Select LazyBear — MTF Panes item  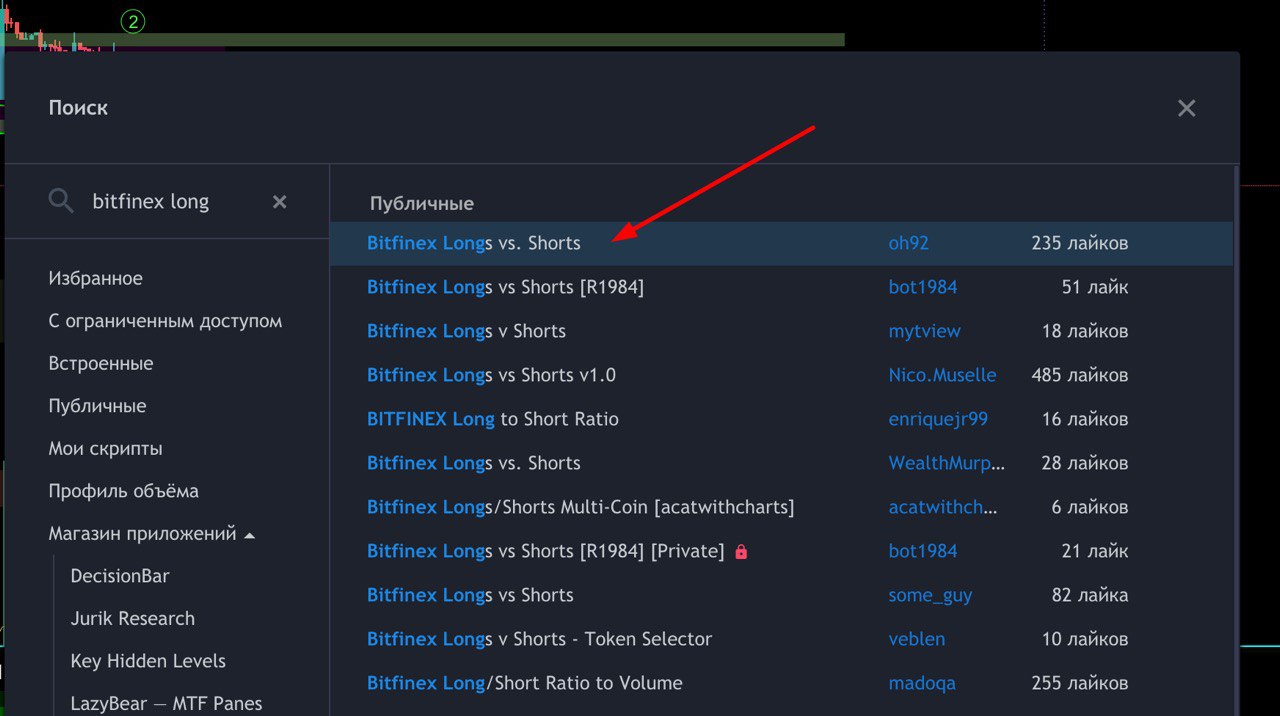(x=166, y=703)
